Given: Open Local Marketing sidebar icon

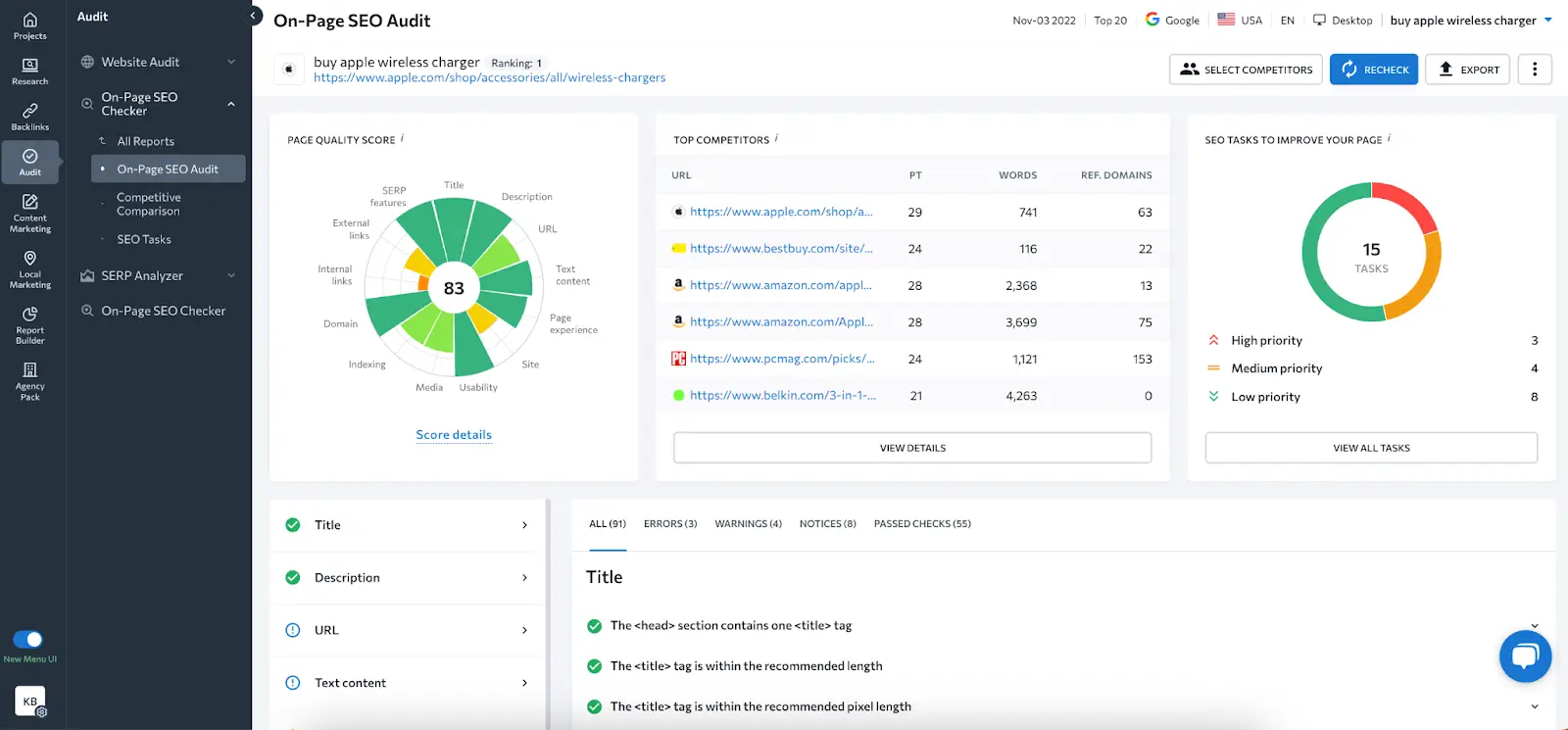Looking at the screenshot, I should 30,269.
